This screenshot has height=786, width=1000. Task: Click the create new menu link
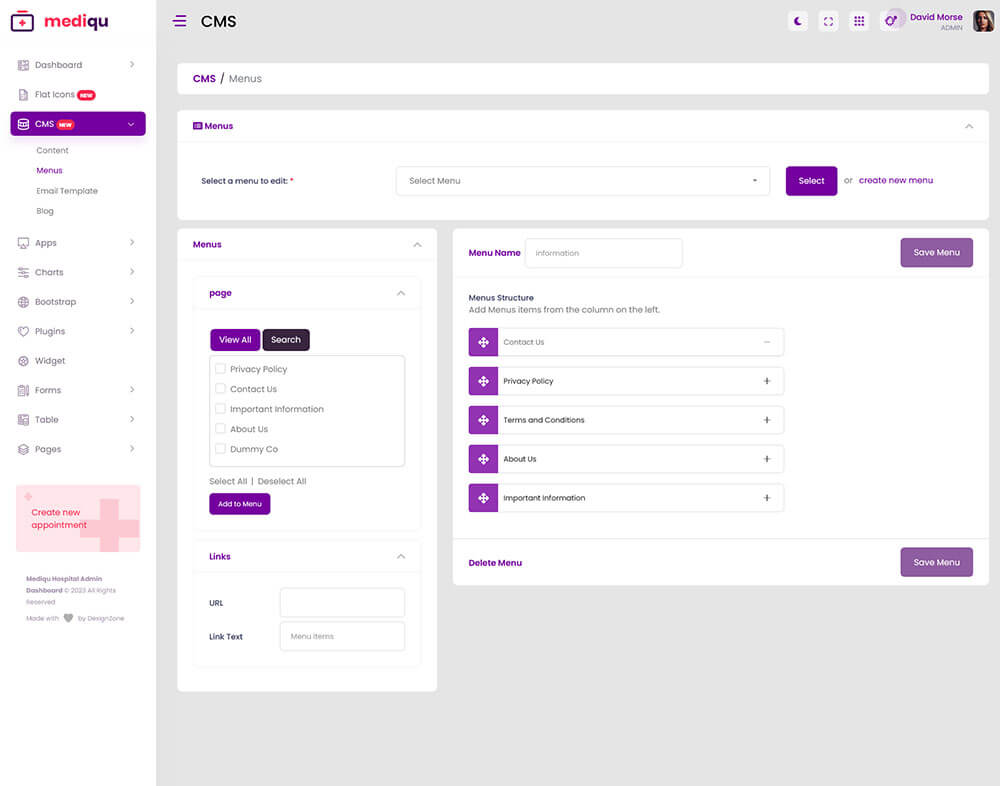(x=895, y=181)
